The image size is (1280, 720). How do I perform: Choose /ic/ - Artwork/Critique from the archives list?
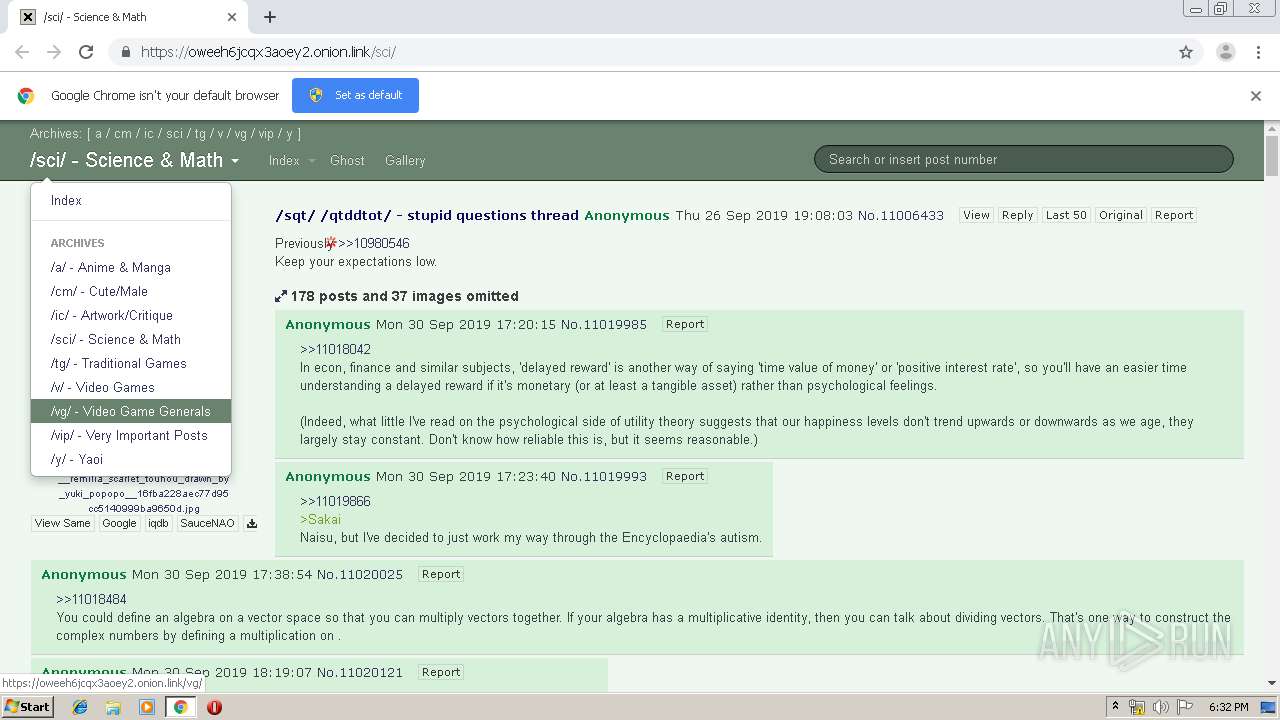[131, 315]
